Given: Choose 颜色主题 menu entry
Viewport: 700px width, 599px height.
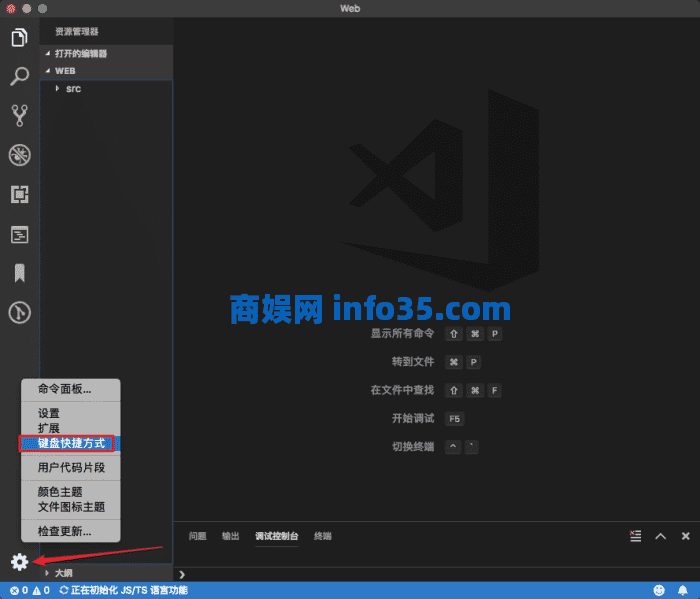Looking at the screenshot, I should coord(71,492).
